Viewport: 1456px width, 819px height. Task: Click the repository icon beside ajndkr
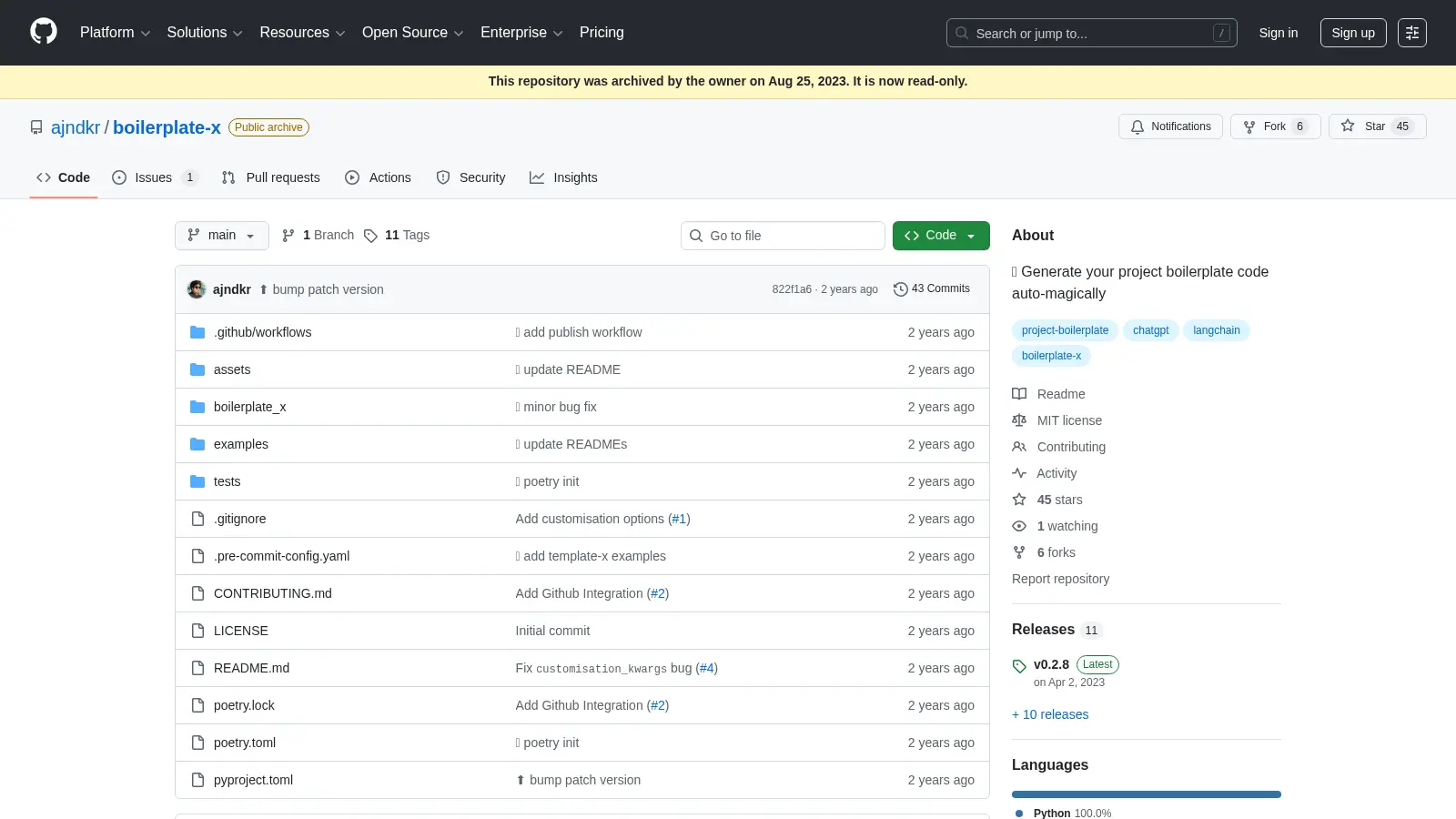click(x=36, y=127)
